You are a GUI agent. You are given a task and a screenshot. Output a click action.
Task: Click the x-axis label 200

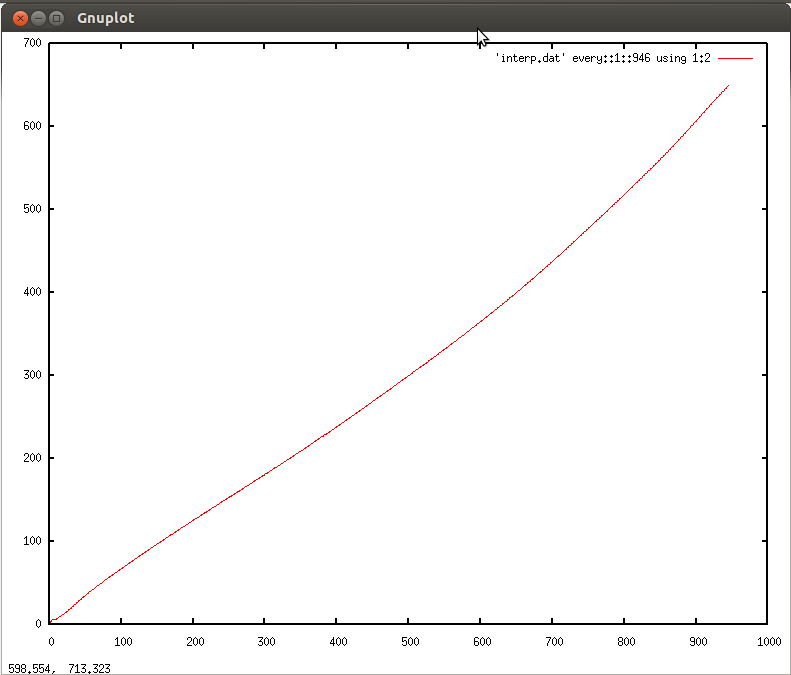[195, 642]
